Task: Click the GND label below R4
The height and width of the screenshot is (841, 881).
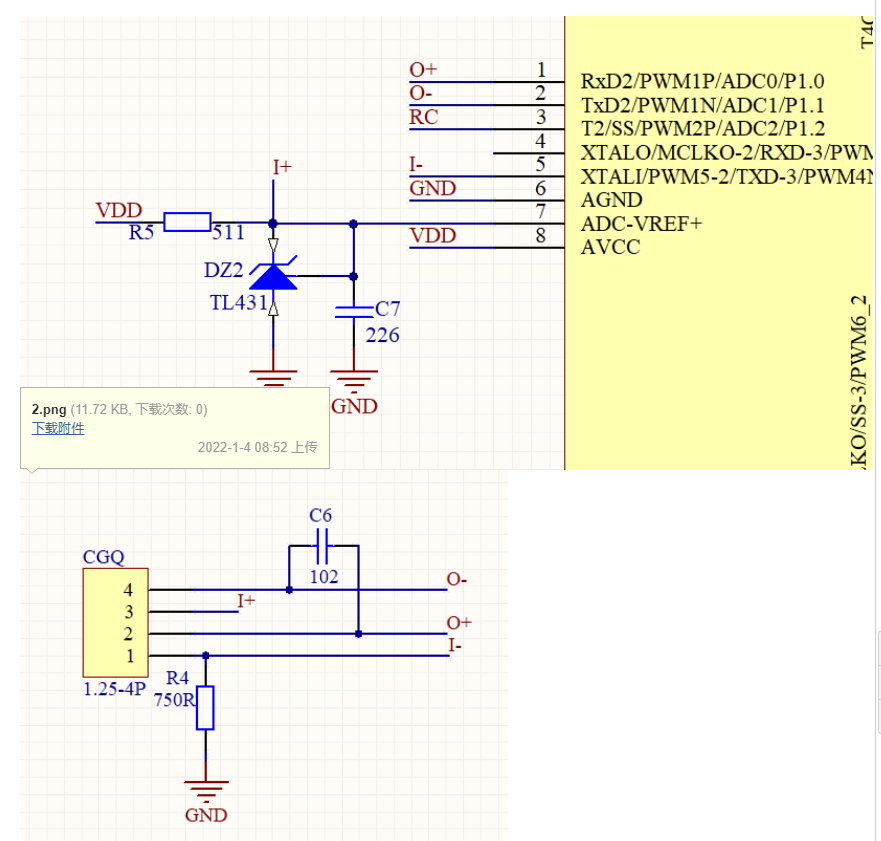Action: point(206,815)
